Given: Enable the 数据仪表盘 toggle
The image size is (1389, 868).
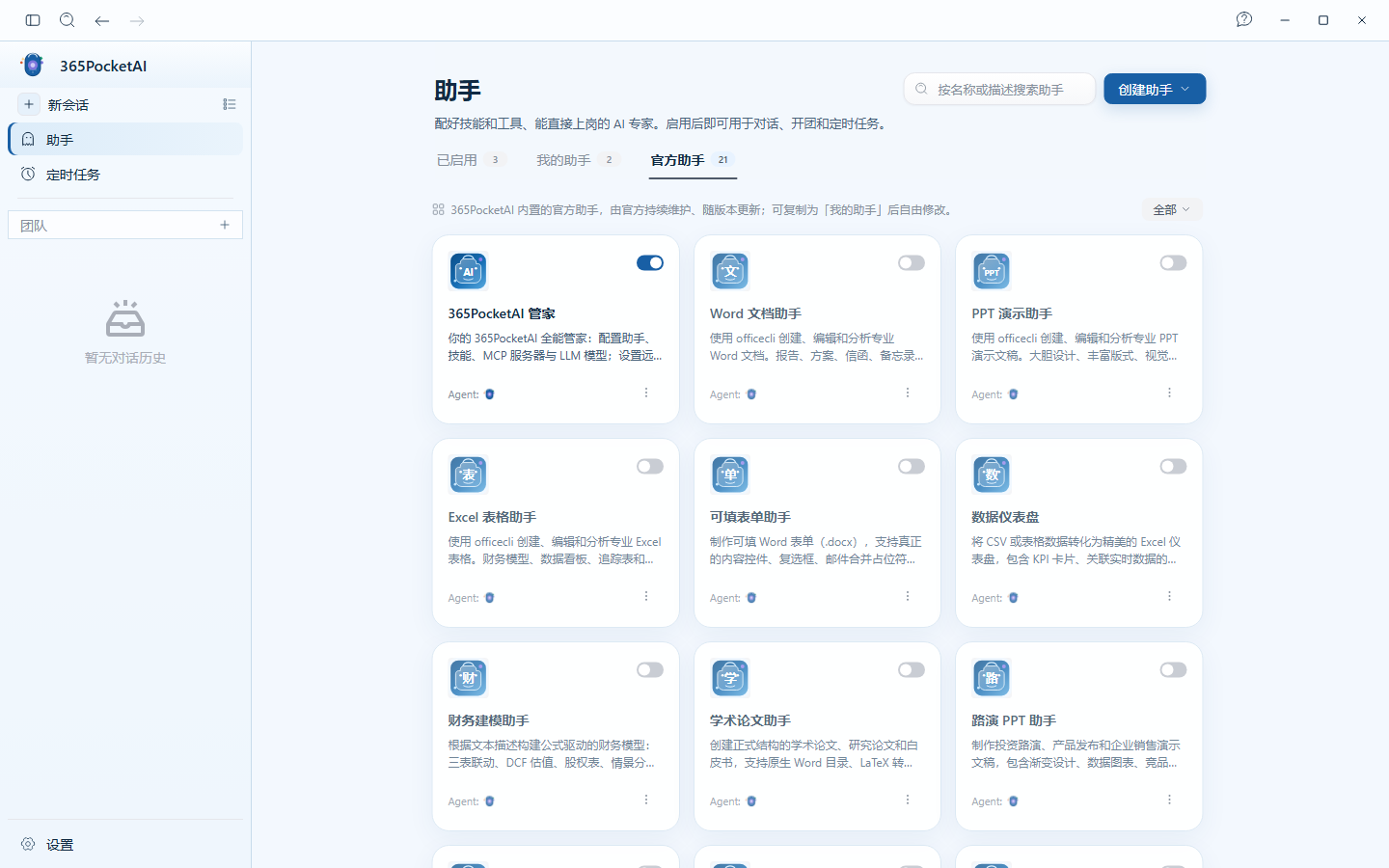Looking at the screenshot, I should coord(1173,466).
